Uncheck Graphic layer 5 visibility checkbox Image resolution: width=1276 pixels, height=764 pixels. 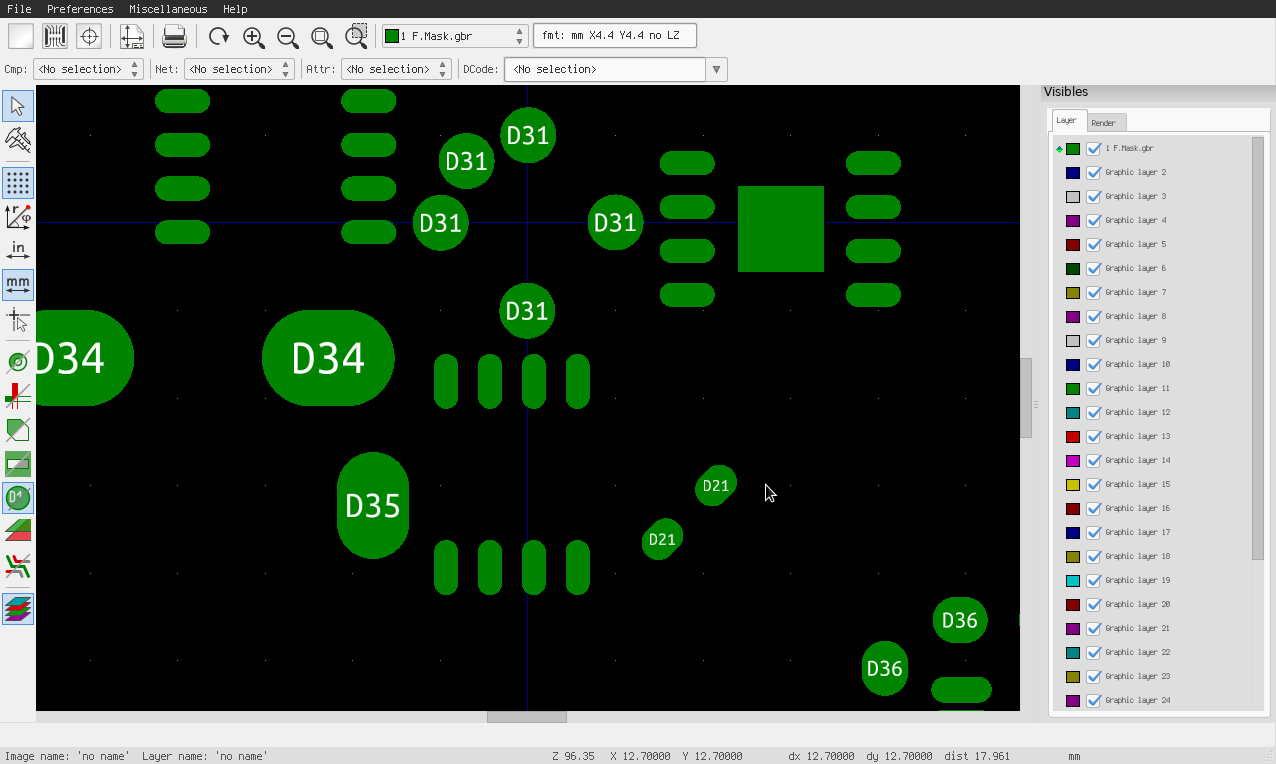1094,244
